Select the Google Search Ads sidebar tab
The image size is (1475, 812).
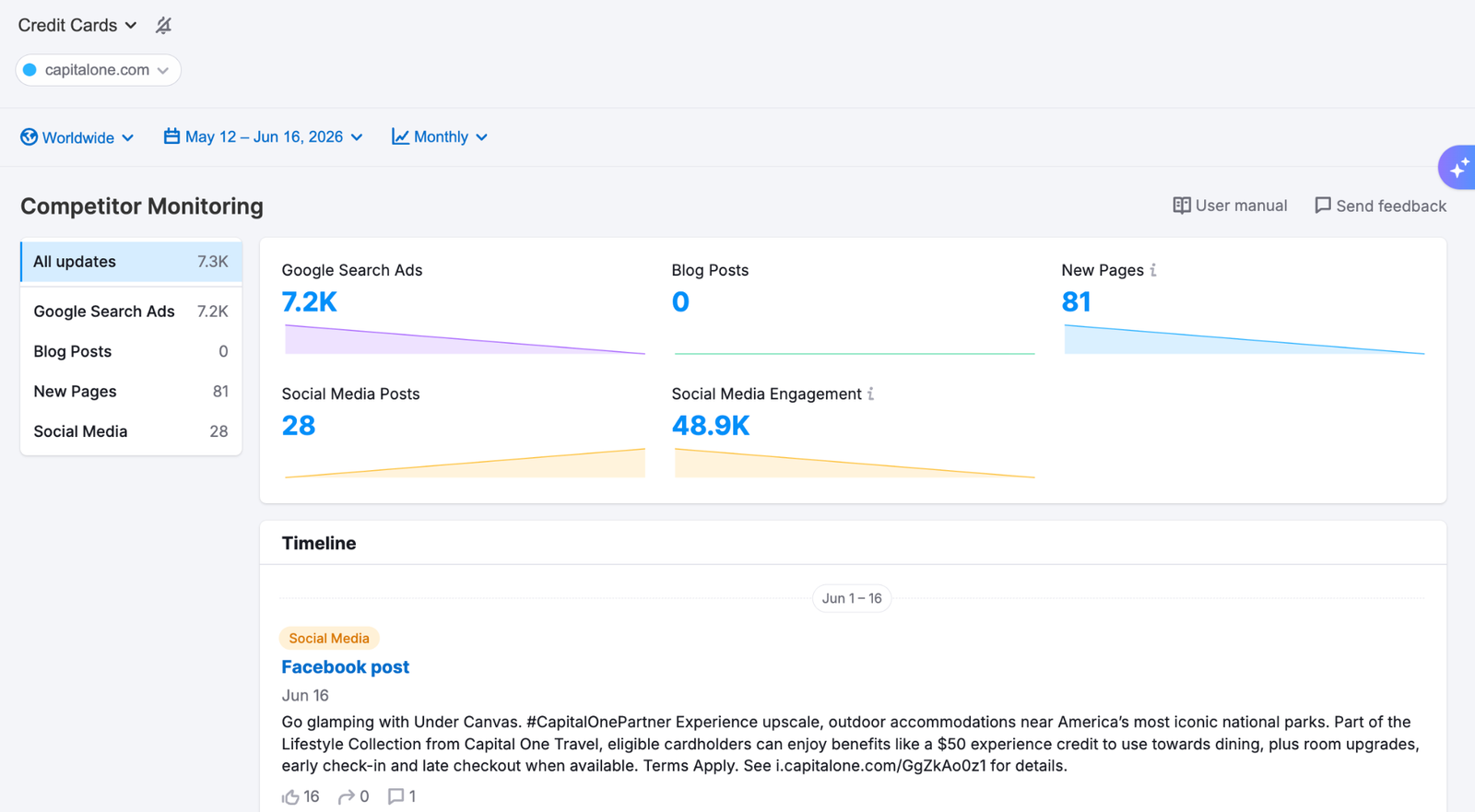pyautogui.click(x=131, y=312)
